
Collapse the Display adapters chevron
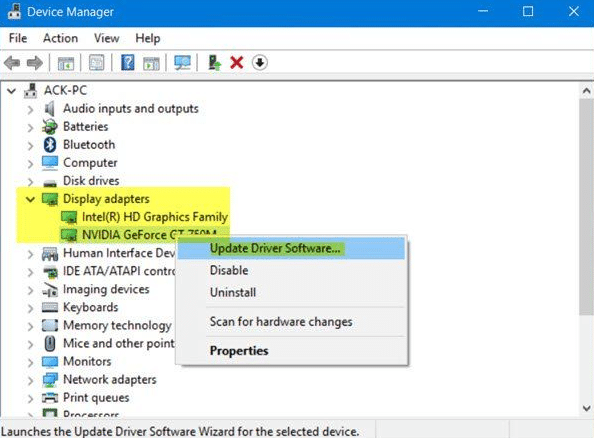coord(30,199)
